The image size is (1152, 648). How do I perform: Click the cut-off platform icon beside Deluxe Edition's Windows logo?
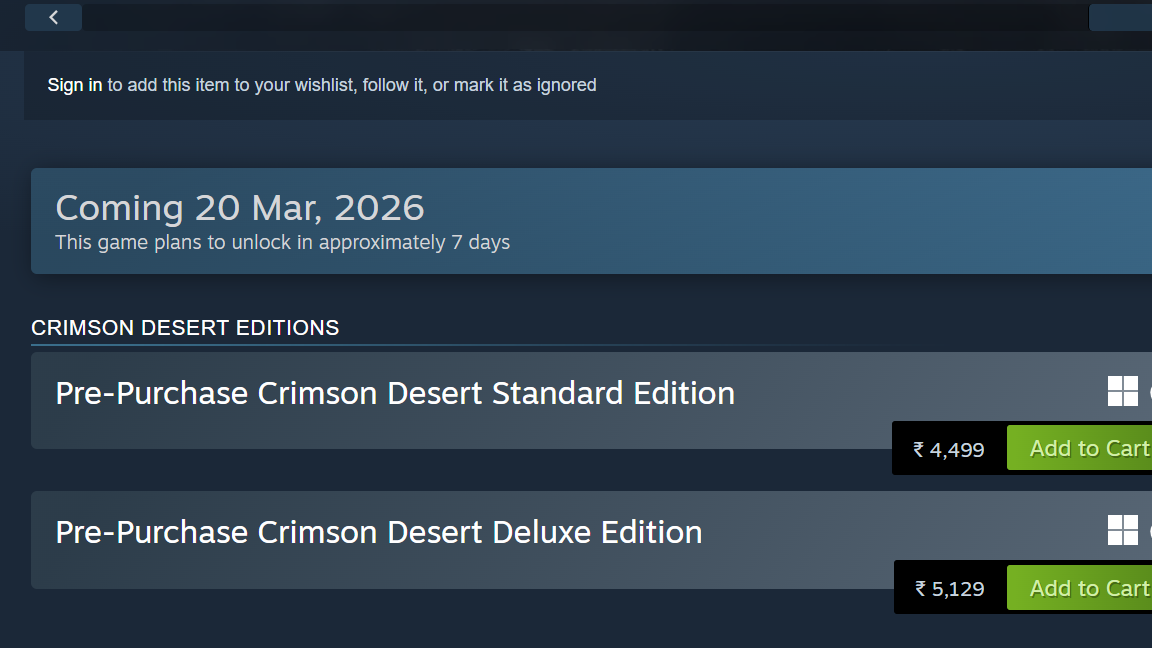pyautogui.click(x=1148, y=531)
